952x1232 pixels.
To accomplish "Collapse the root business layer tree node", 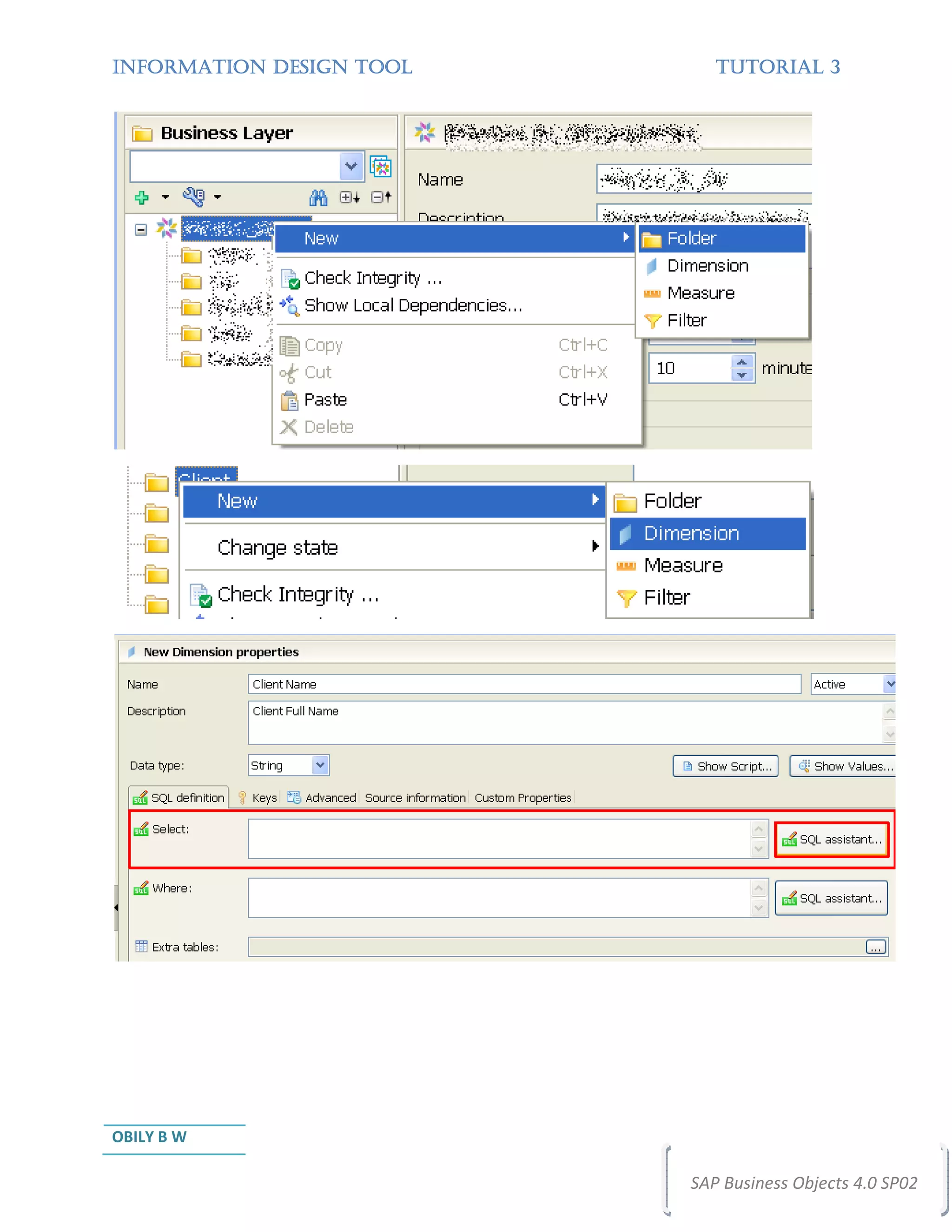I will pyautogui.click(x=141, y=230).
